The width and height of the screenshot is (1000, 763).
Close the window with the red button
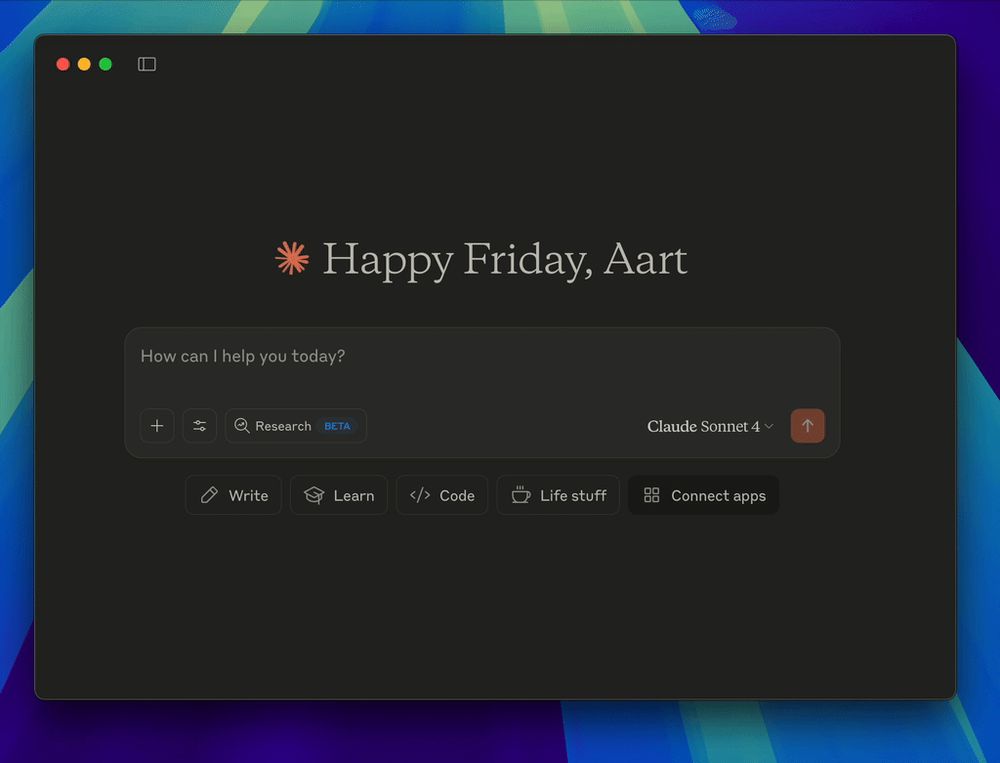[x=63, y=64]
